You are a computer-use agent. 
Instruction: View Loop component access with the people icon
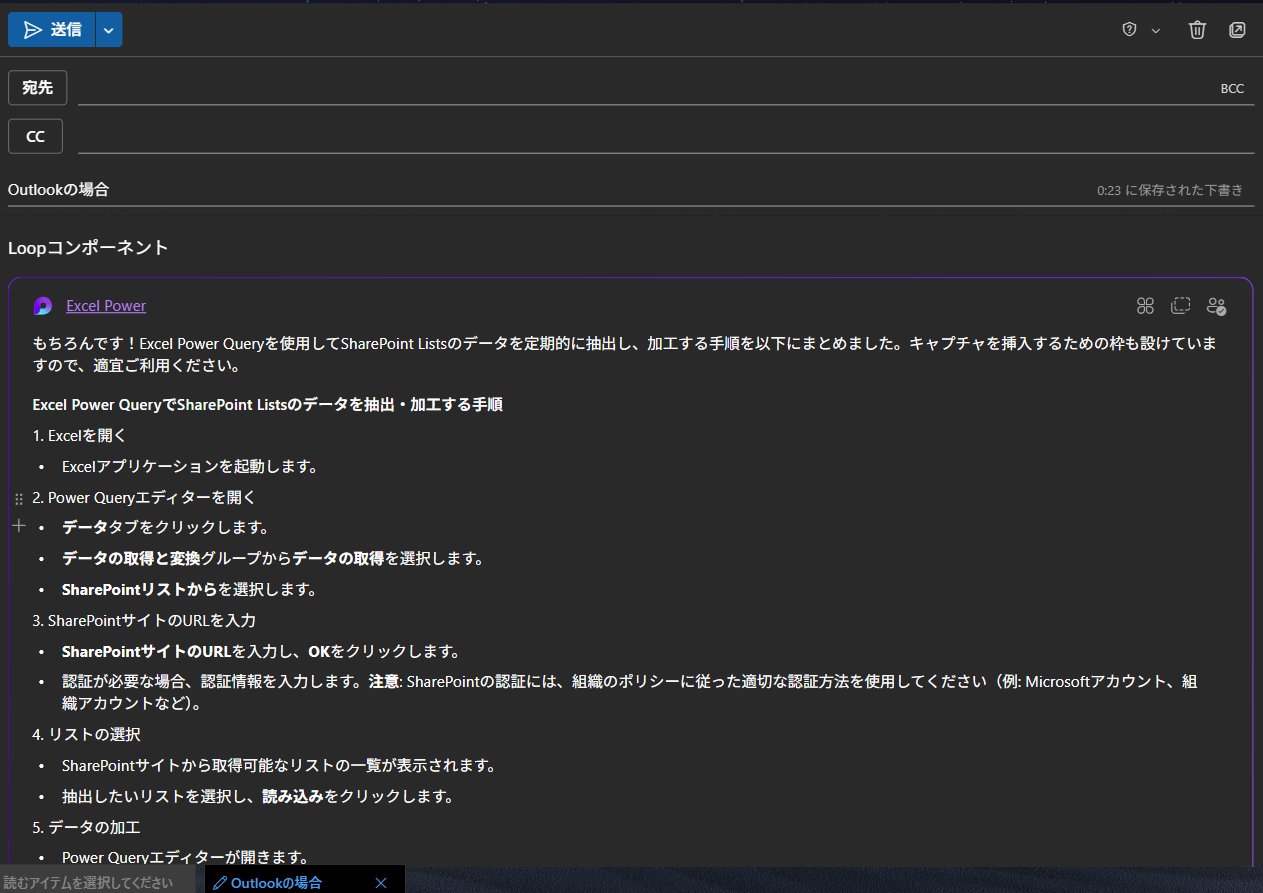click(x=1216, y=306)
